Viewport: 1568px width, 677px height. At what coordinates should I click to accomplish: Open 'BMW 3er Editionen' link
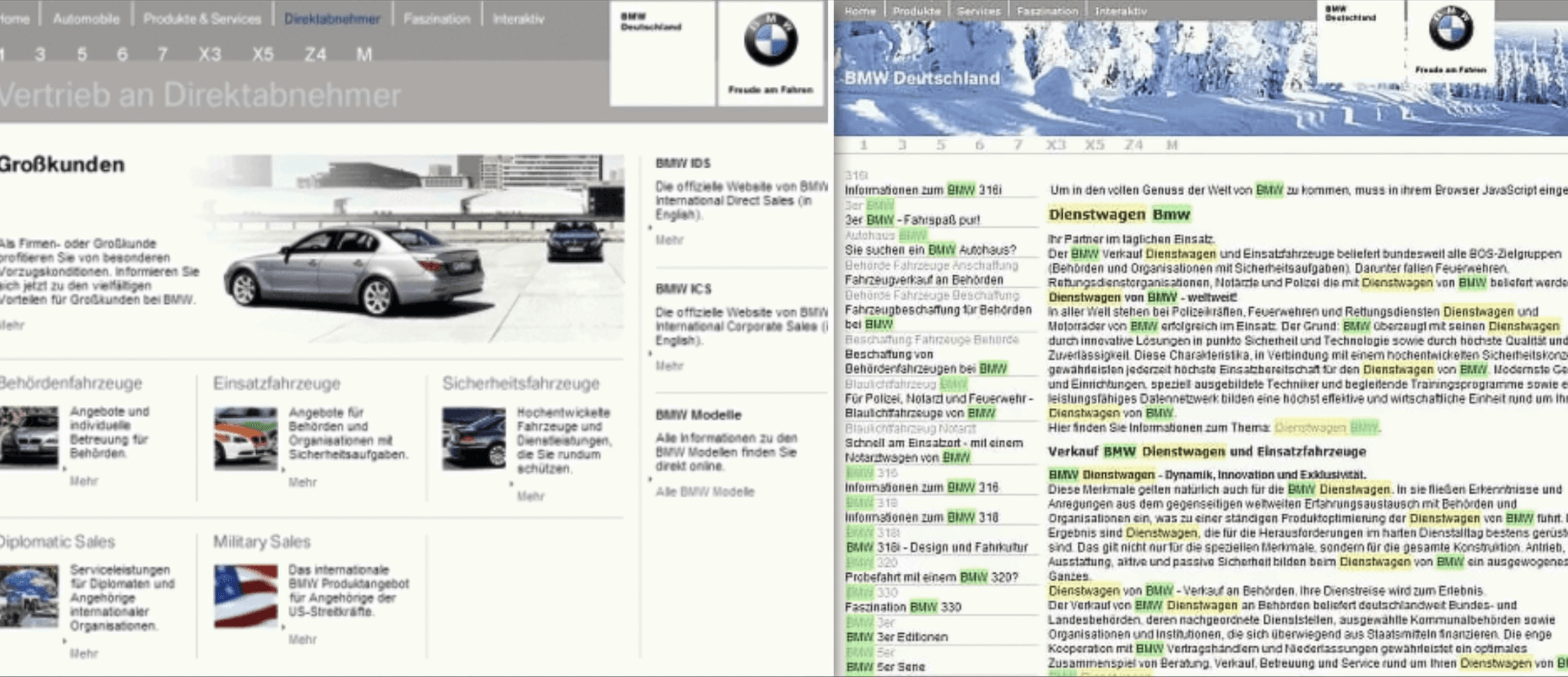coord(897,637)
